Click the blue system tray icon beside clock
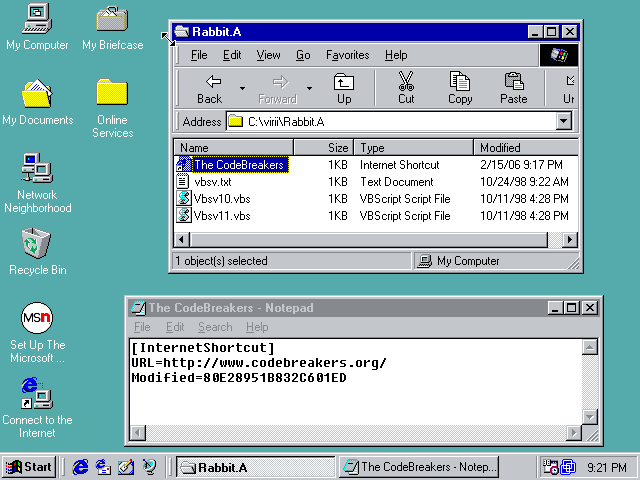Viewport: 640px width, 480px height. pos(568,467)
